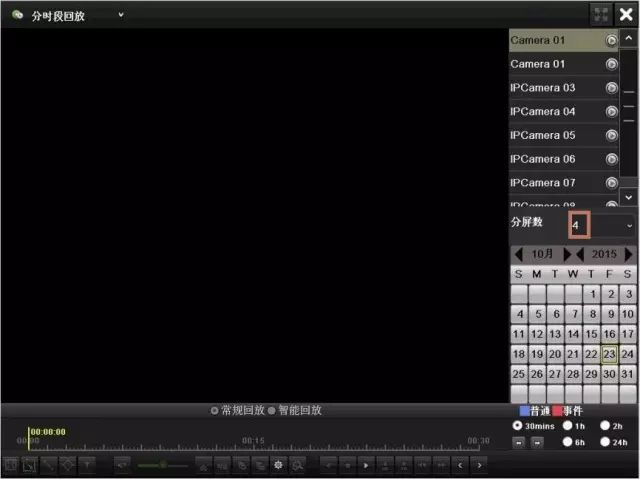Viewport: 640px width, 479px height.
Task: Start playback for IPCamera 05 via its play icon
Action: click(611, 135)
